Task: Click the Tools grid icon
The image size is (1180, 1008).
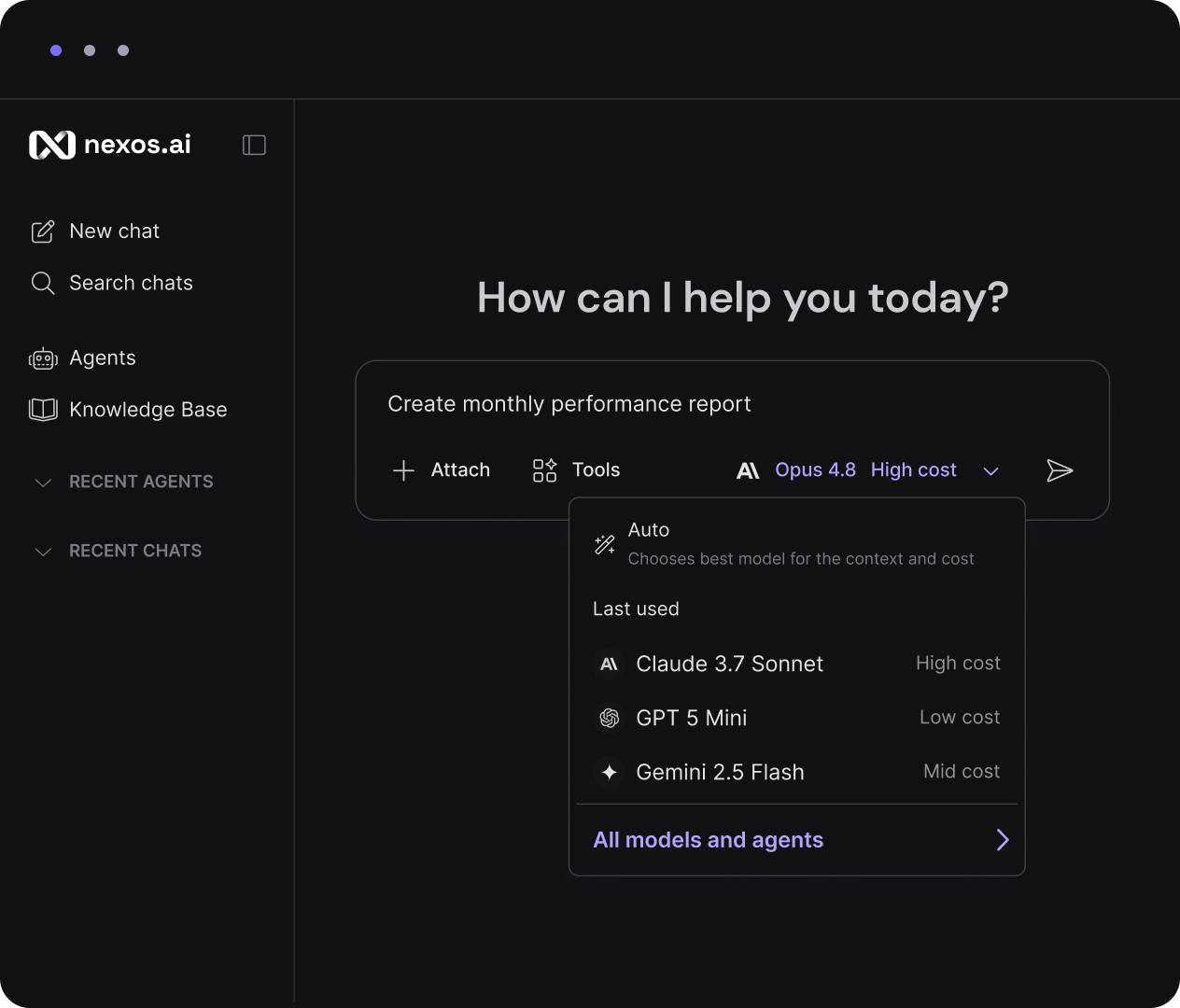Action: point(544,470)
